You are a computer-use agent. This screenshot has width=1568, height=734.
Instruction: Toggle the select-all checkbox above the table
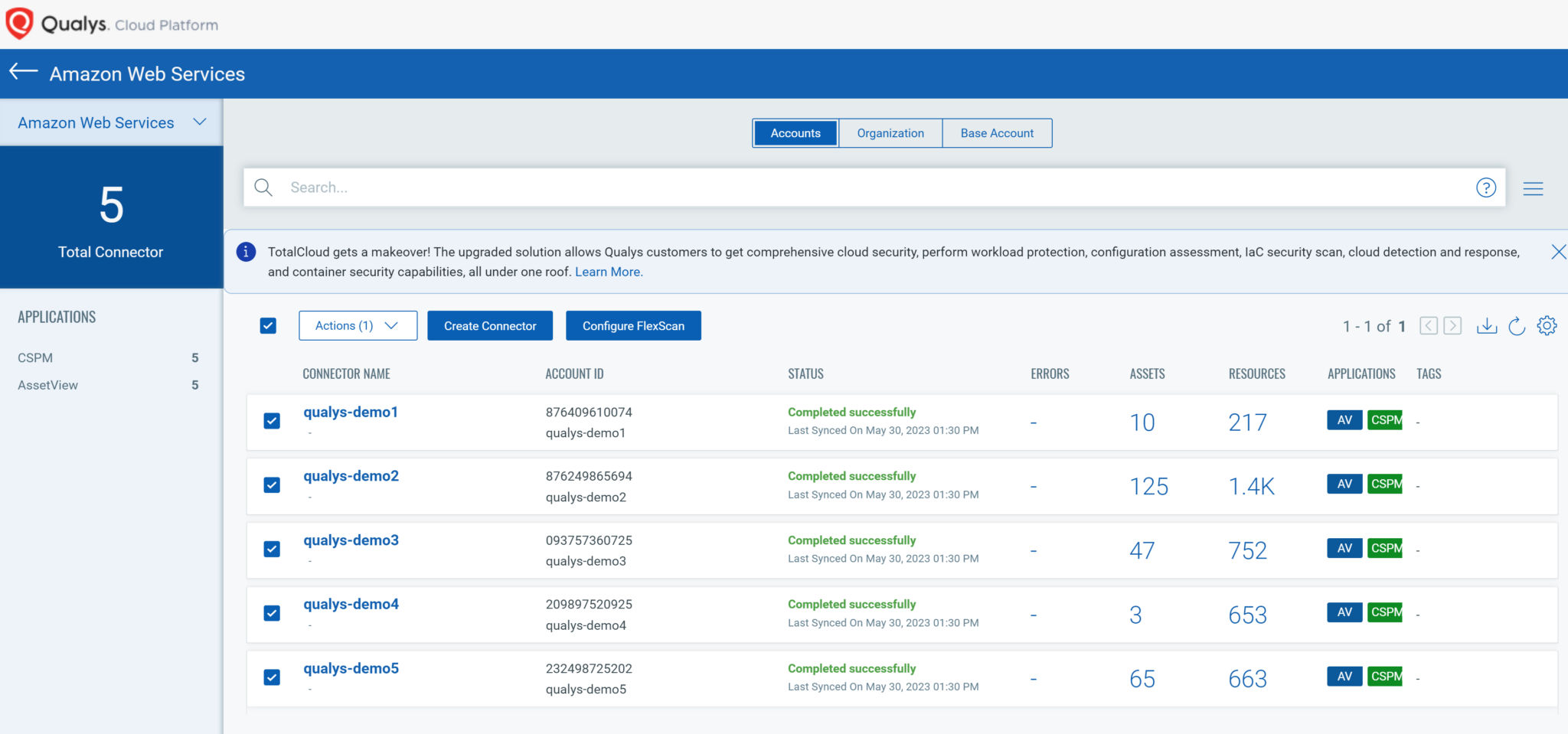[269, 325]
